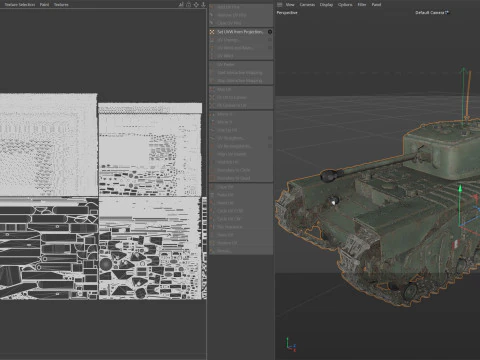Viewport: 480px width, 360px height.
Task: Click the Restore UV command icon
Action: pyautogui.click(x=212, y=243)
